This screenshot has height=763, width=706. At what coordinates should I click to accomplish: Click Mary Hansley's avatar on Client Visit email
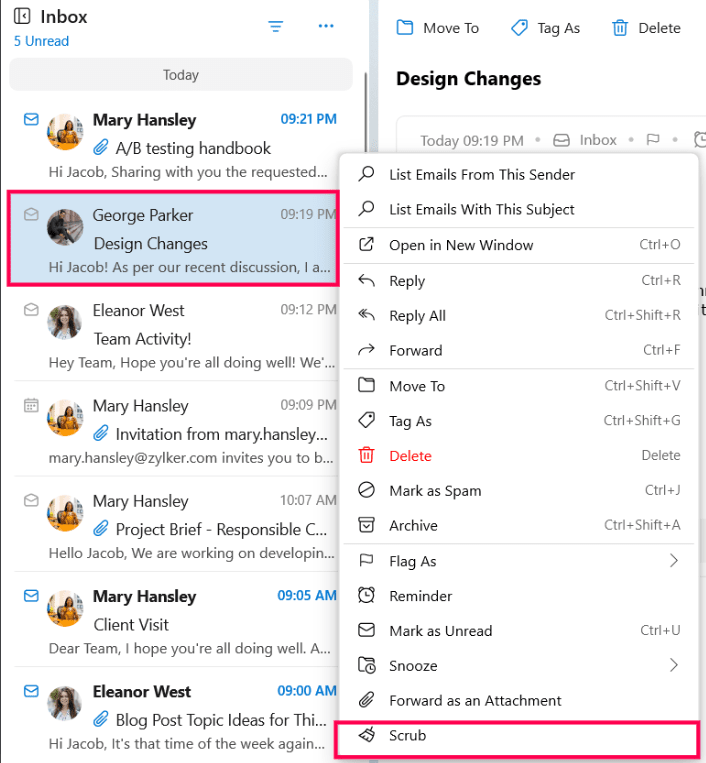pos(65,608)
